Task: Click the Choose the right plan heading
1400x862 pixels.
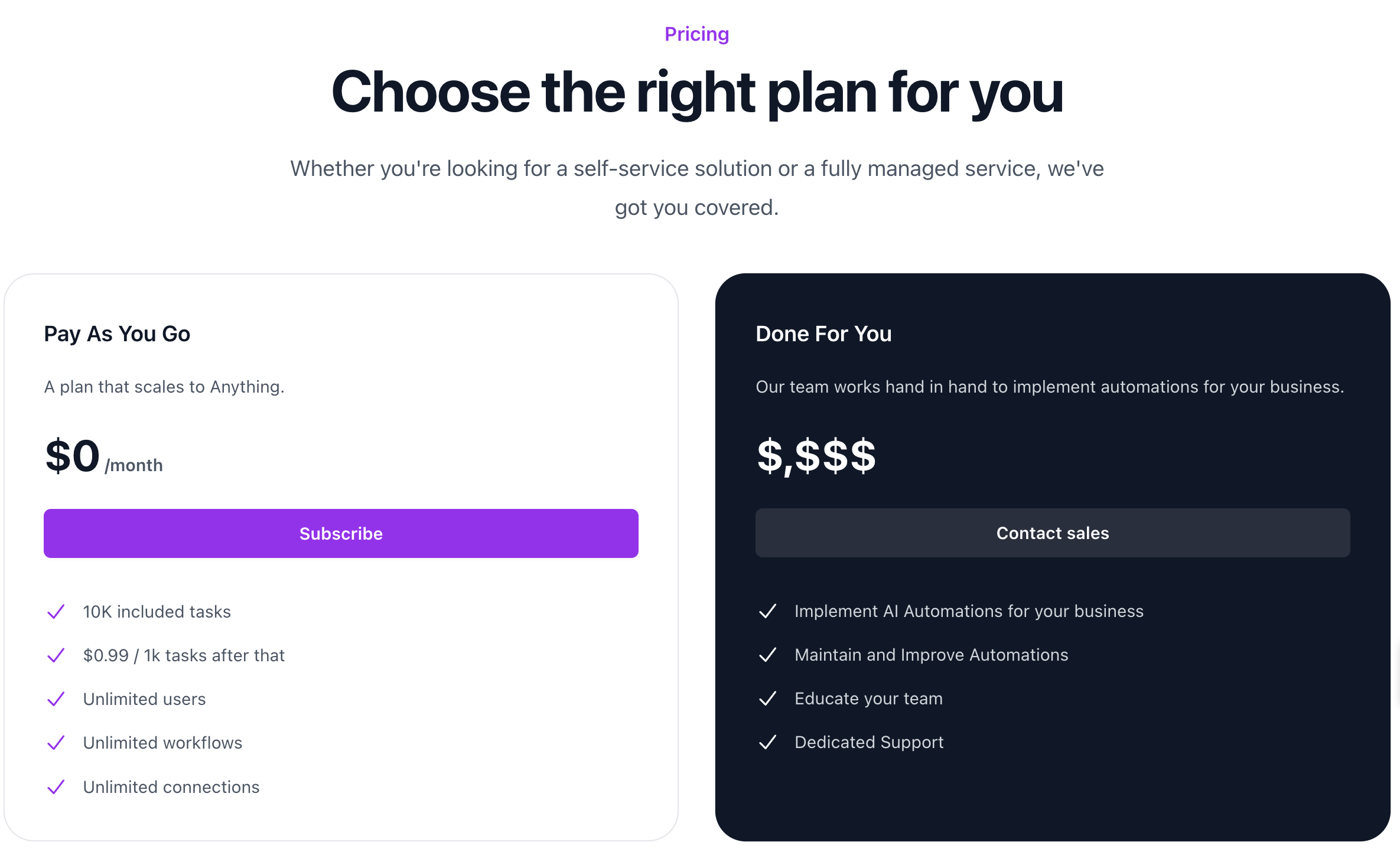Action: click(697, 93)
